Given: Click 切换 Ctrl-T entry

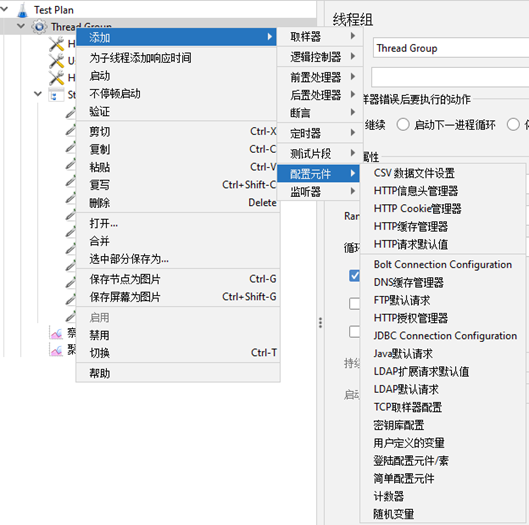Looking at the screenshot, I should [178, 353].
